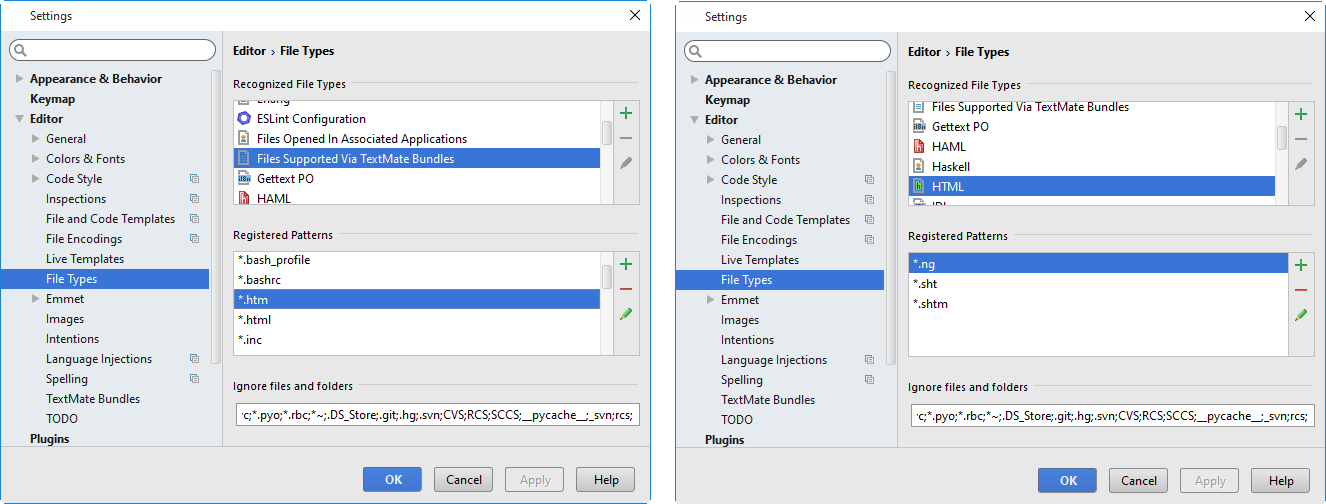Viewport: 1326px width, 504px height.
Task: Click Spelling copy icon in right window
Action: (869, 380)
